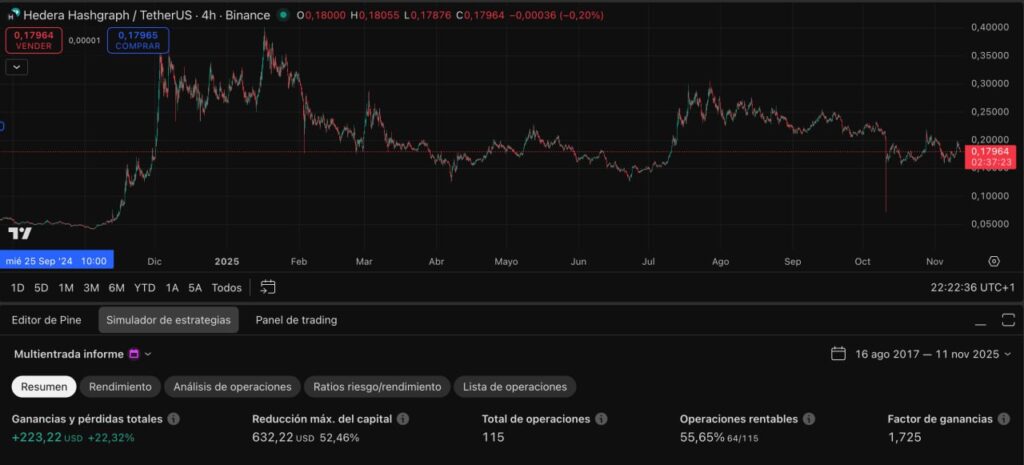
Task: Select the 6M time range
Action: pyautogui.click(x=117, y=287)
